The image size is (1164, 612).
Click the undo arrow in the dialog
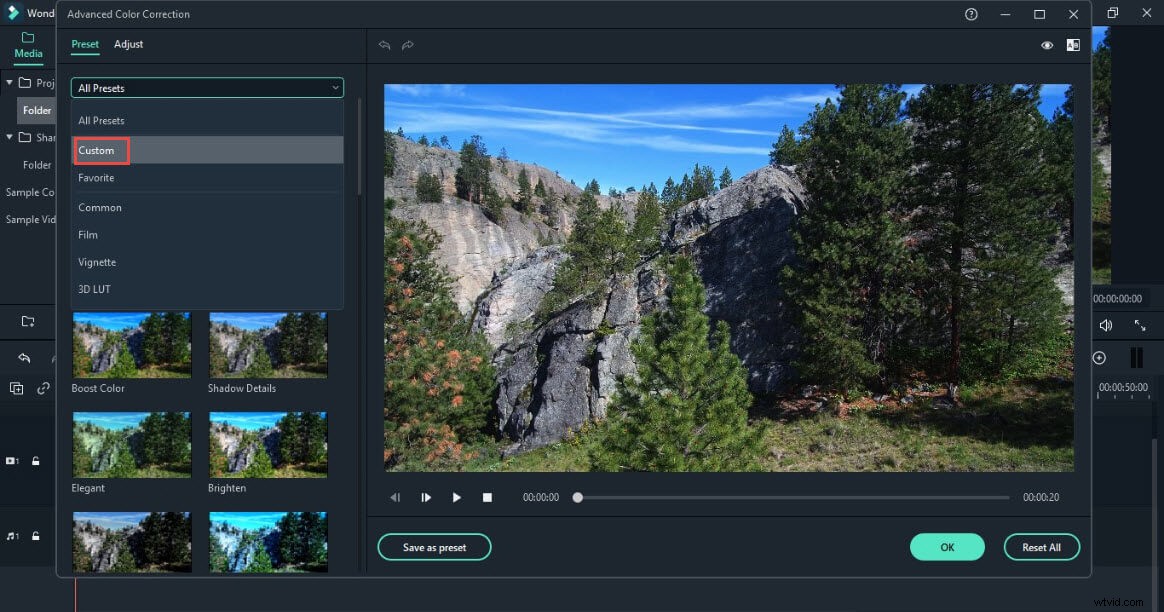click(x=385, y=45)
